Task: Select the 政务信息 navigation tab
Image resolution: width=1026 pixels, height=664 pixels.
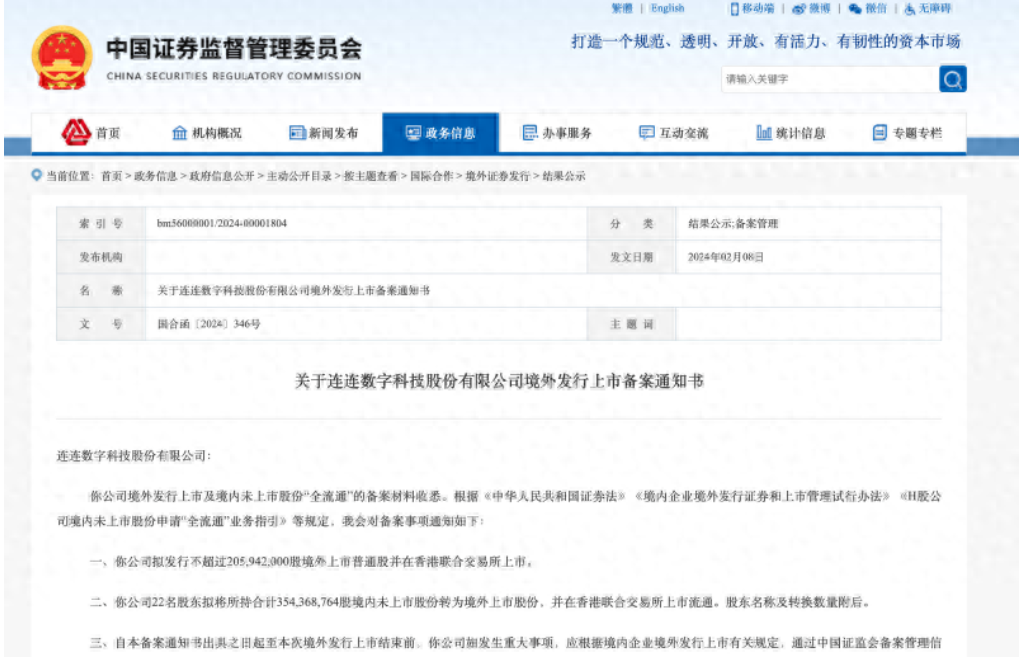Action: [x=440, y=133]
